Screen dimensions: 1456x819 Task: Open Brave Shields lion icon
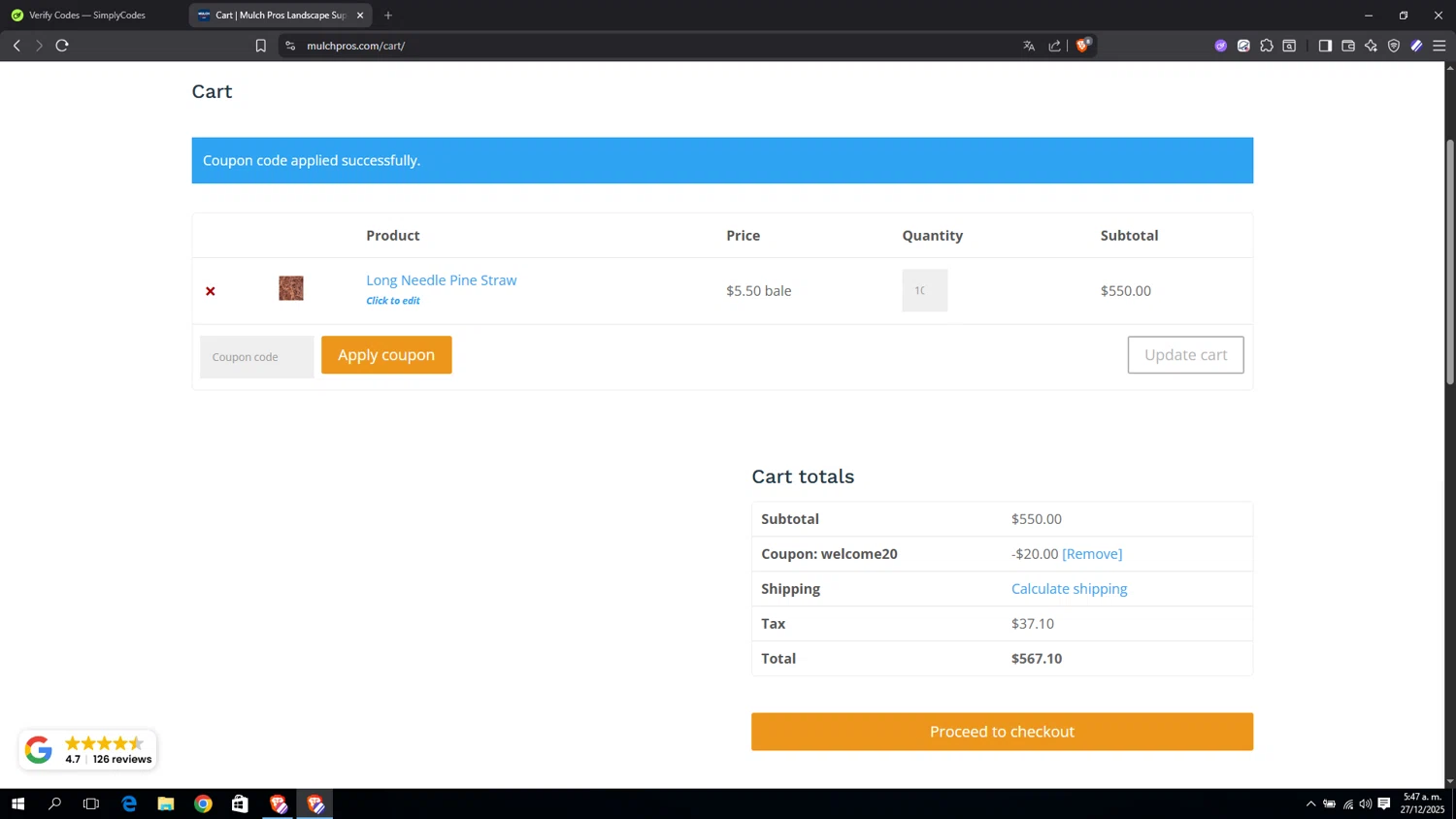(x=1083, y=45)
